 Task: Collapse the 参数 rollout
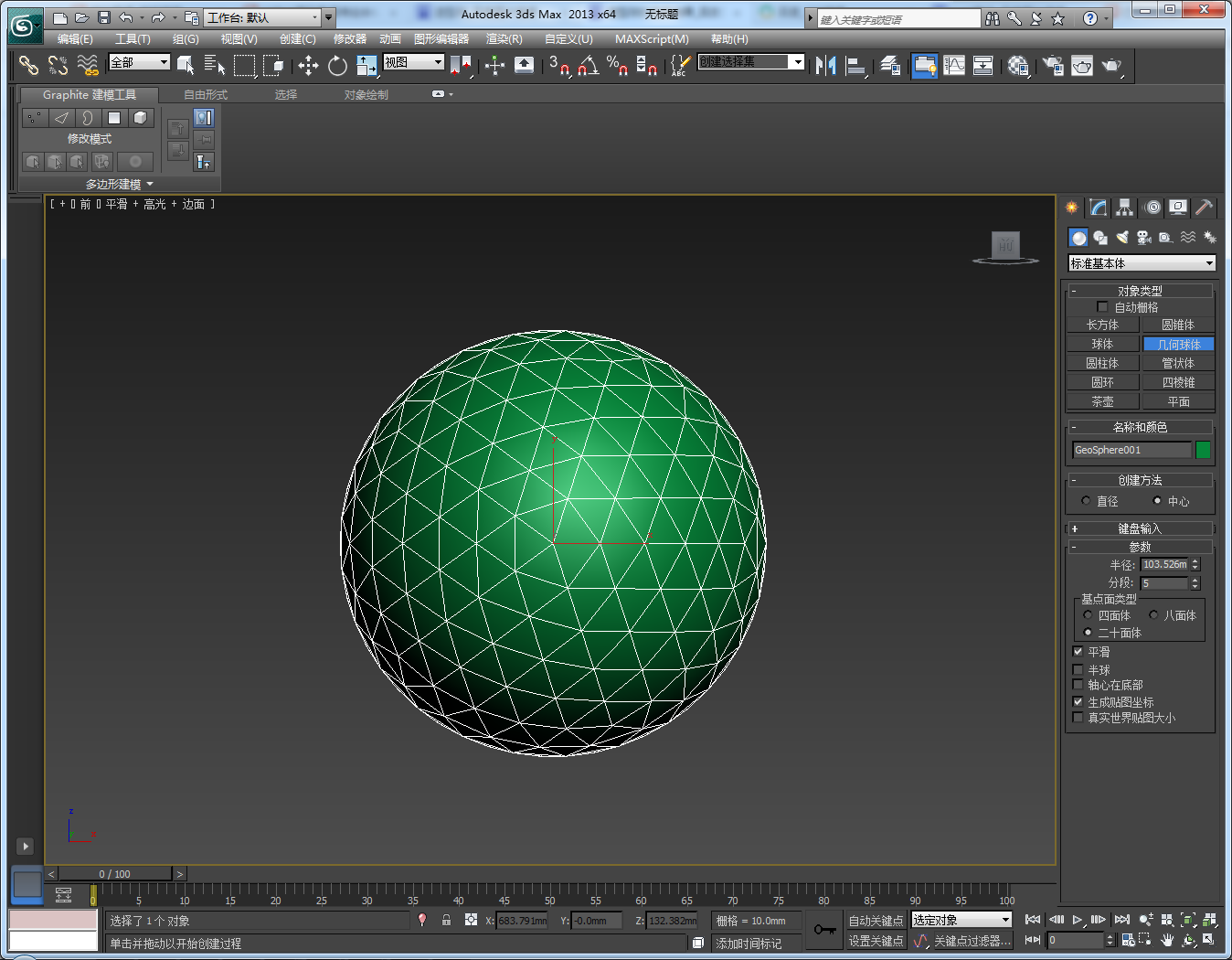pyautogui.click(x=1140, y=547)
